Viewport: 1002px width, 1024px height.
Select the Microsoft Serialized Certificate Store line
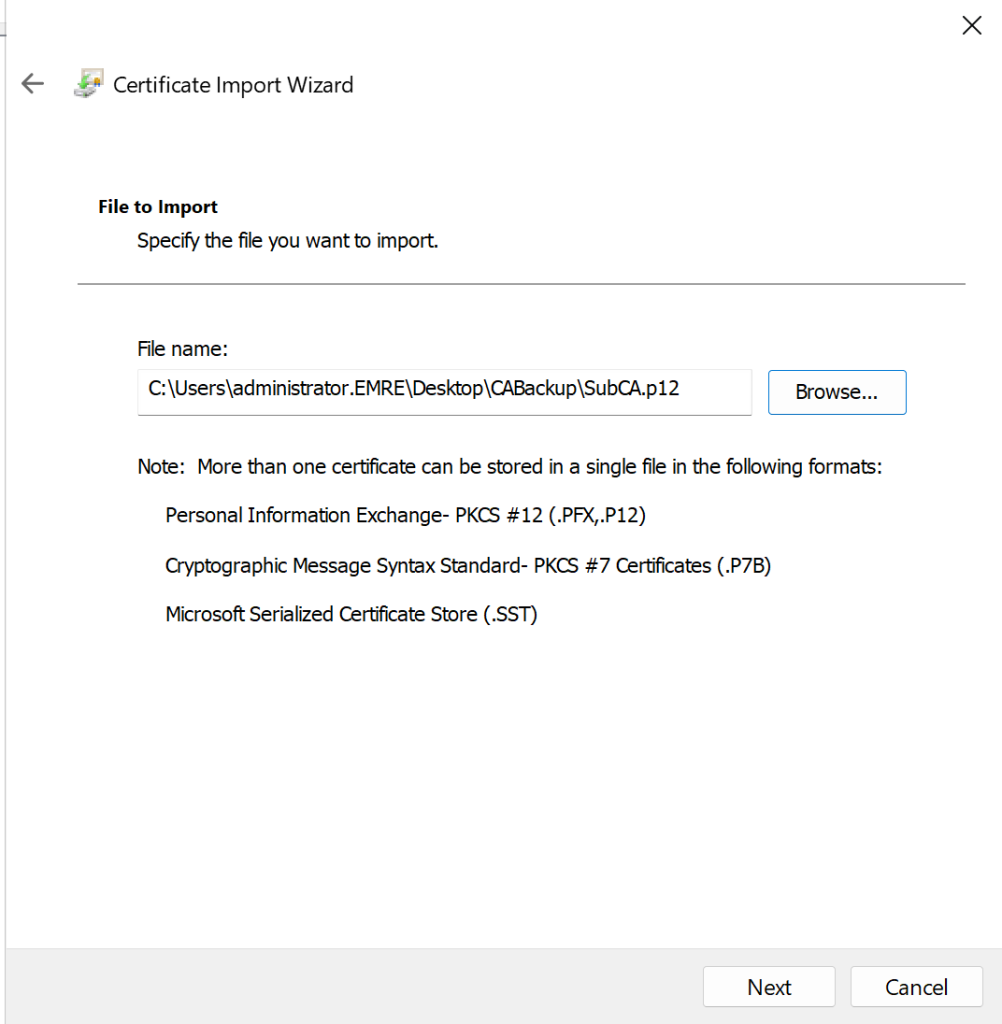click(352, 614)
